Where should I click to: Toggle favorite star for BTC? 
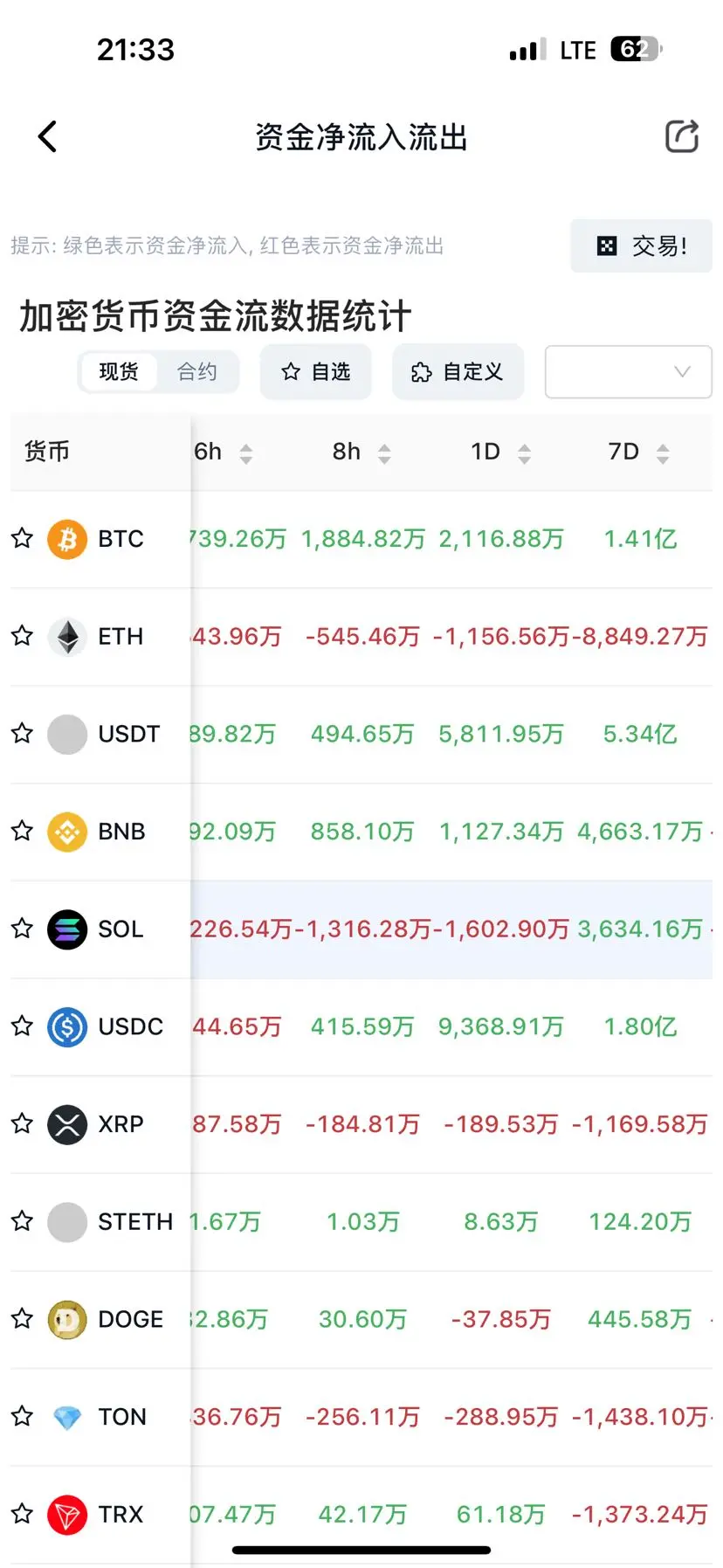[23, 538]
